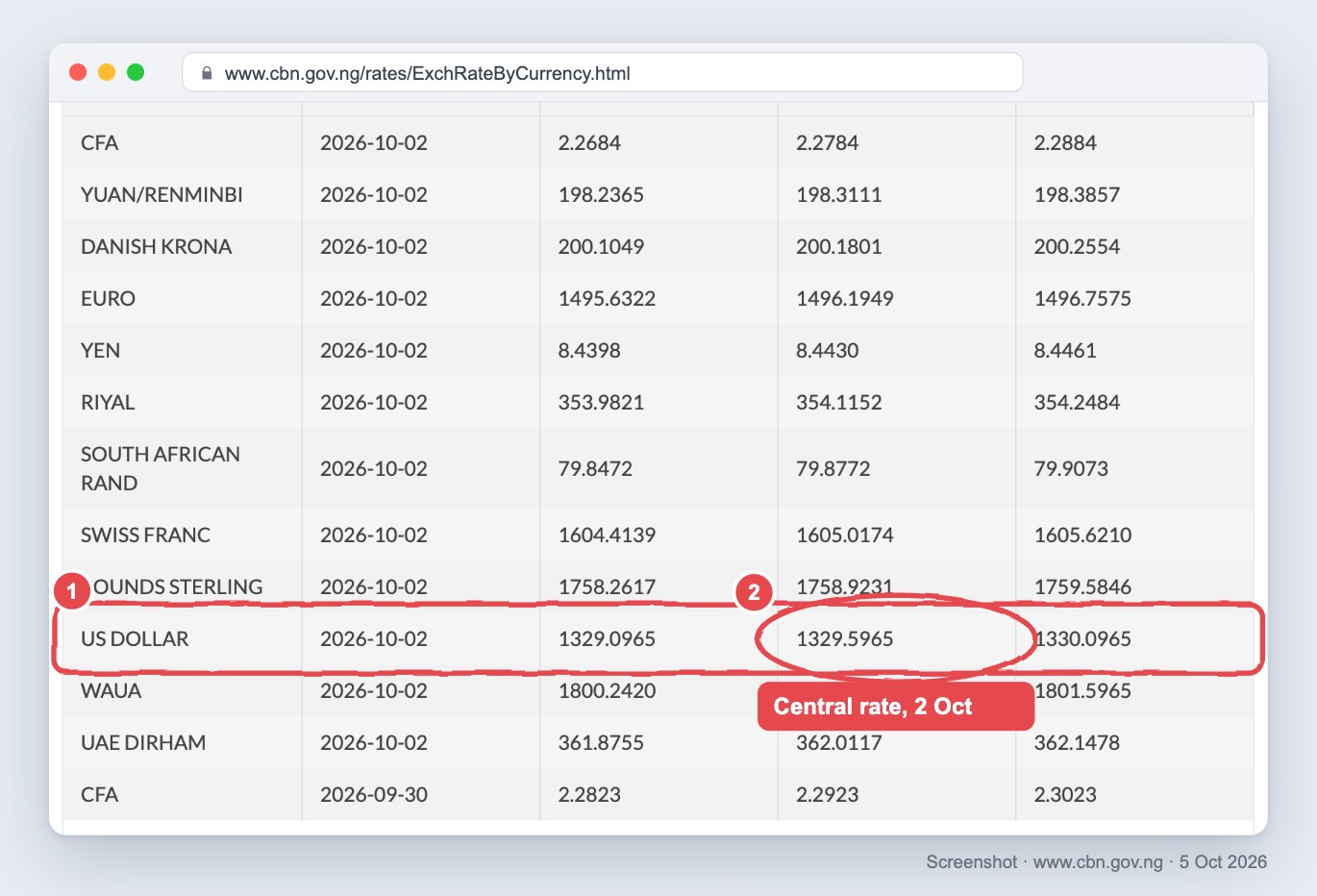Select the WAUA value 1800.2420

pyautogui.click(x=608, y=691)
